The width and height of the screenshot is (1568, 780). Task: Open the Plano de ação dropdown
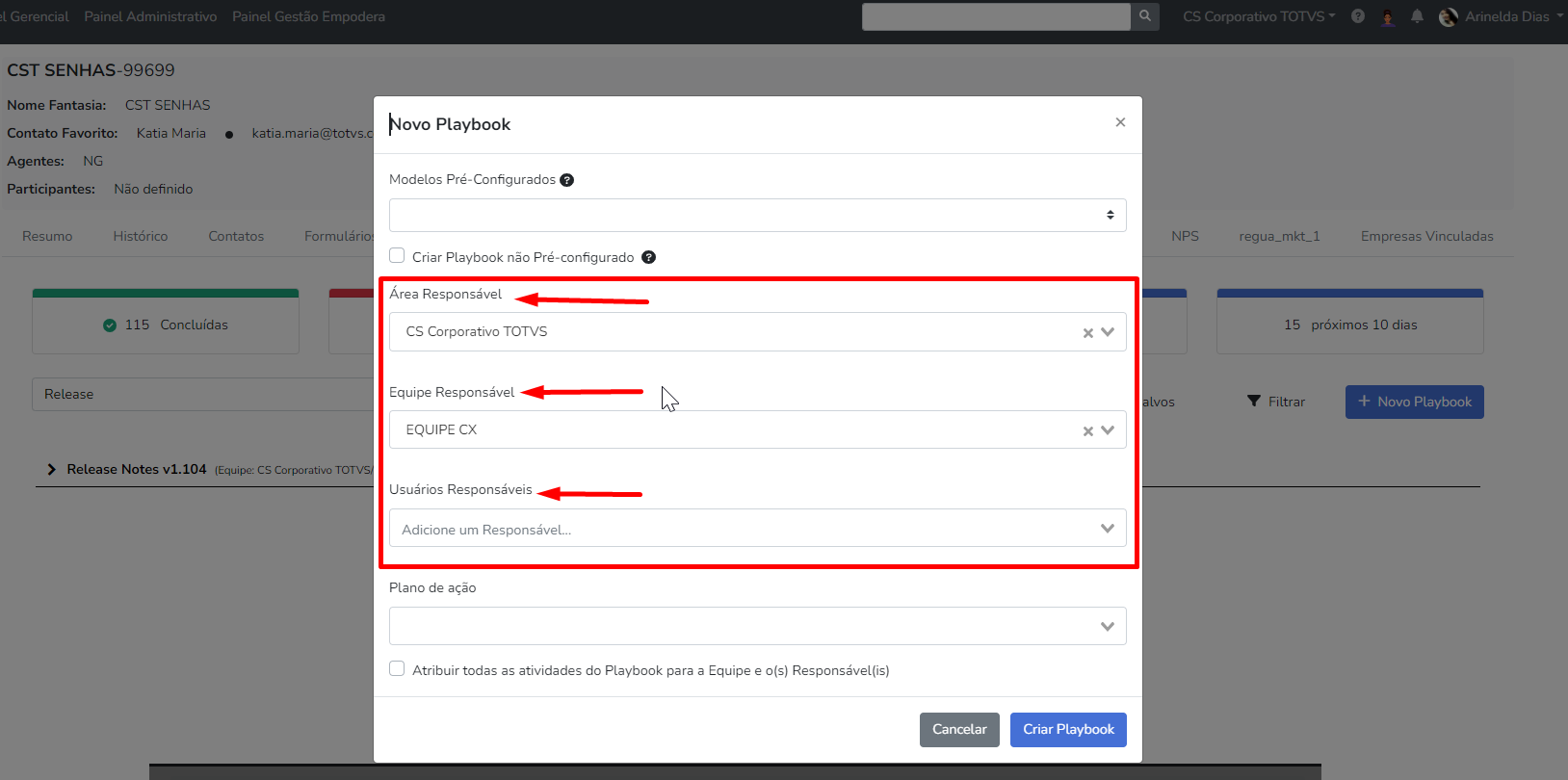point(757,626)
